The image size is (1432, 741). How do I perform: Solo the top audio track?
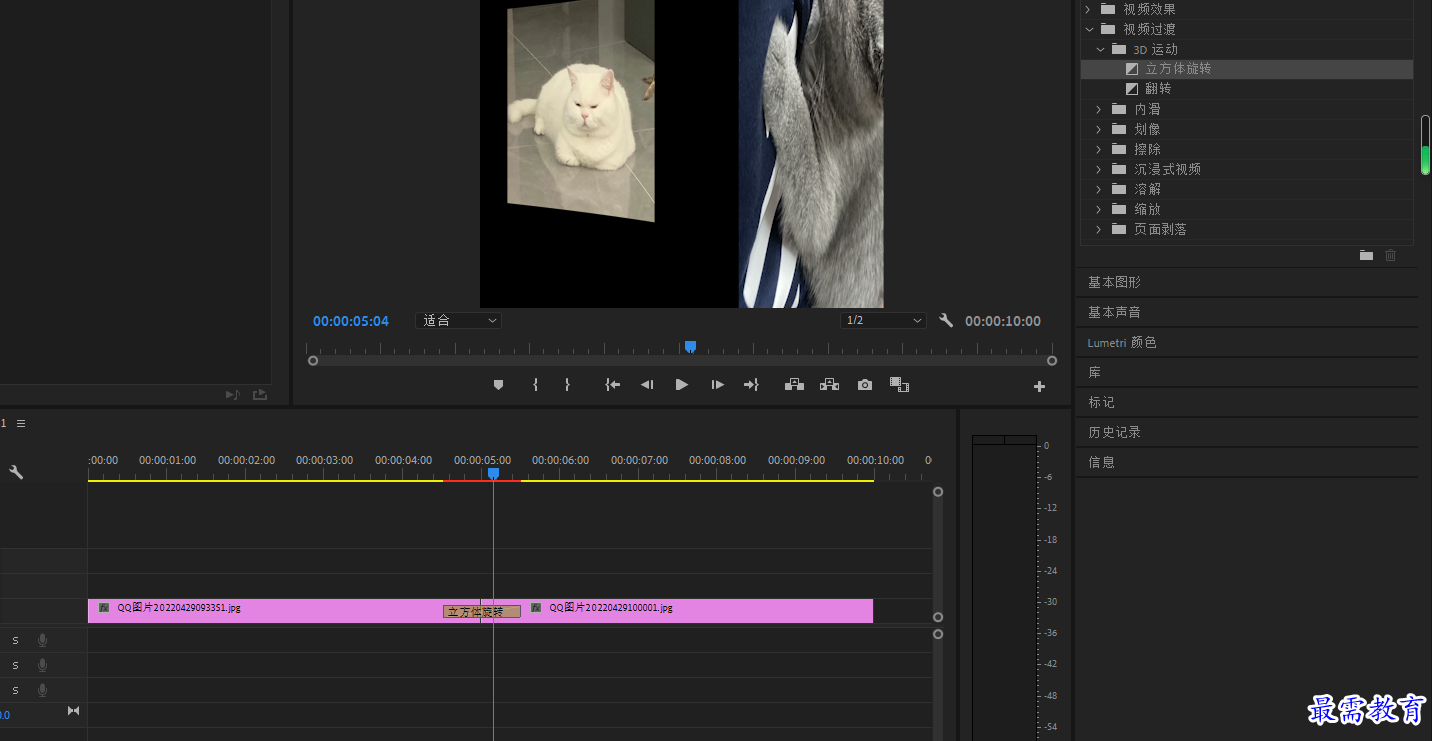tap(15, 640)
